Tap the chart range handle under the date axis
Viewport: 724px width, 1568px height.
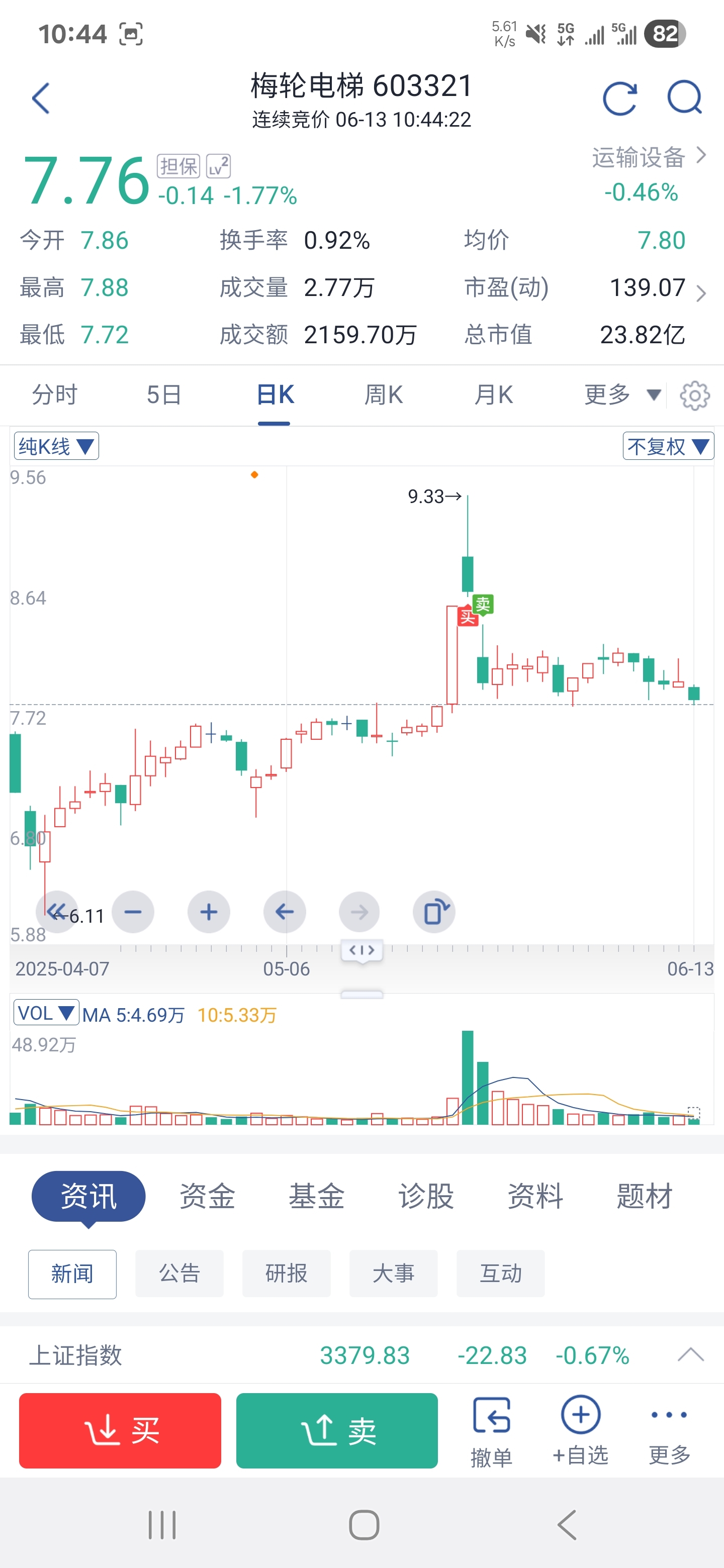point(361,950)
